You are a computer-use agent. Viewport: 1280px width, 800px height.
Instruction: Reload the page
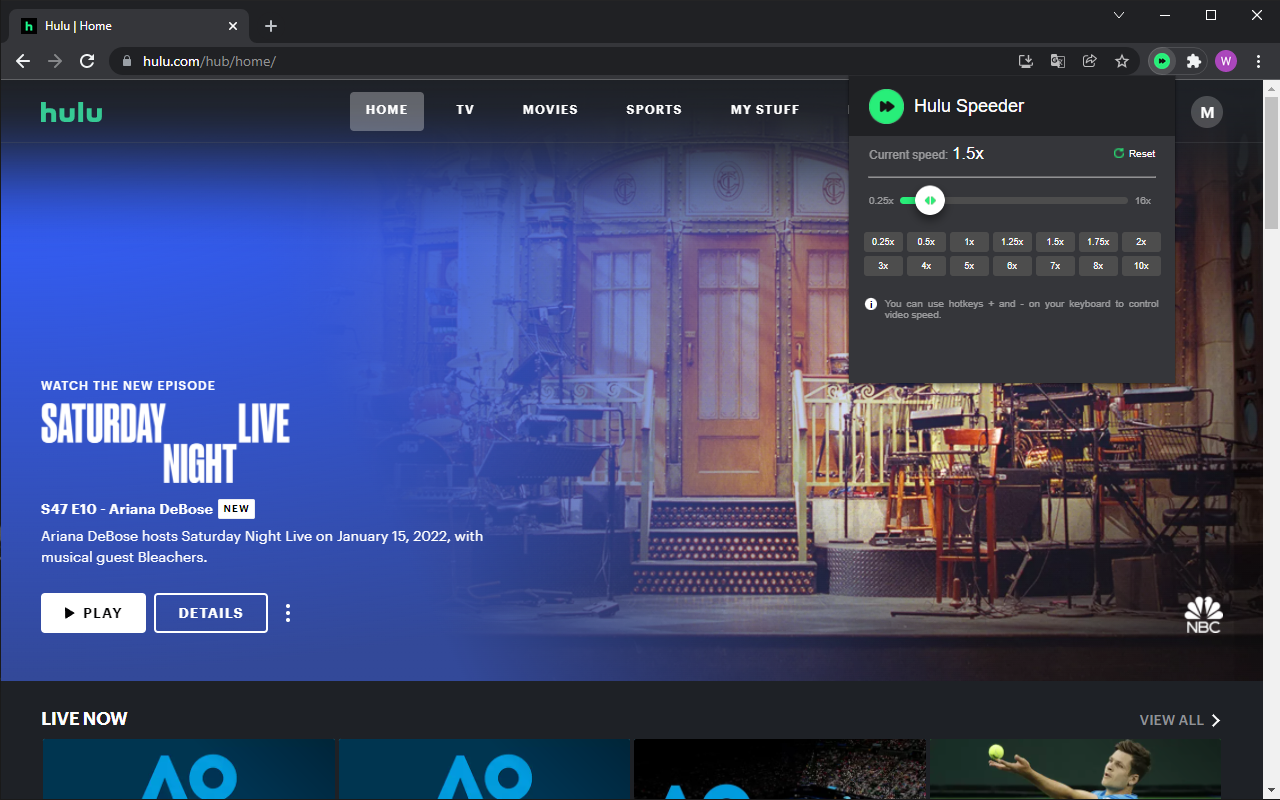(x=87, y=61)
